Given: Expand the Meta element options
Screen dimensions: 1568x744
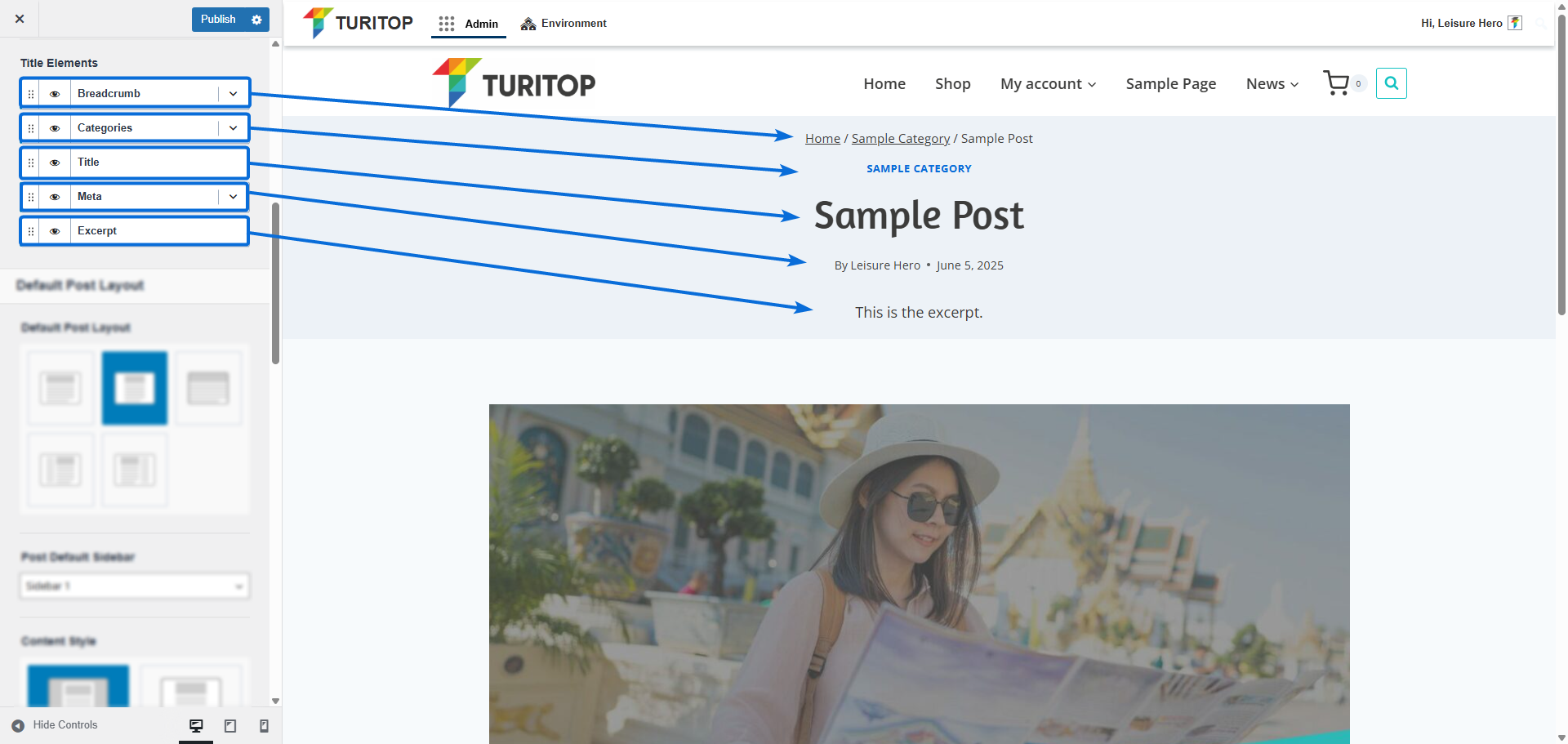Looking at the screenshot, I should [x=233, y=197].
